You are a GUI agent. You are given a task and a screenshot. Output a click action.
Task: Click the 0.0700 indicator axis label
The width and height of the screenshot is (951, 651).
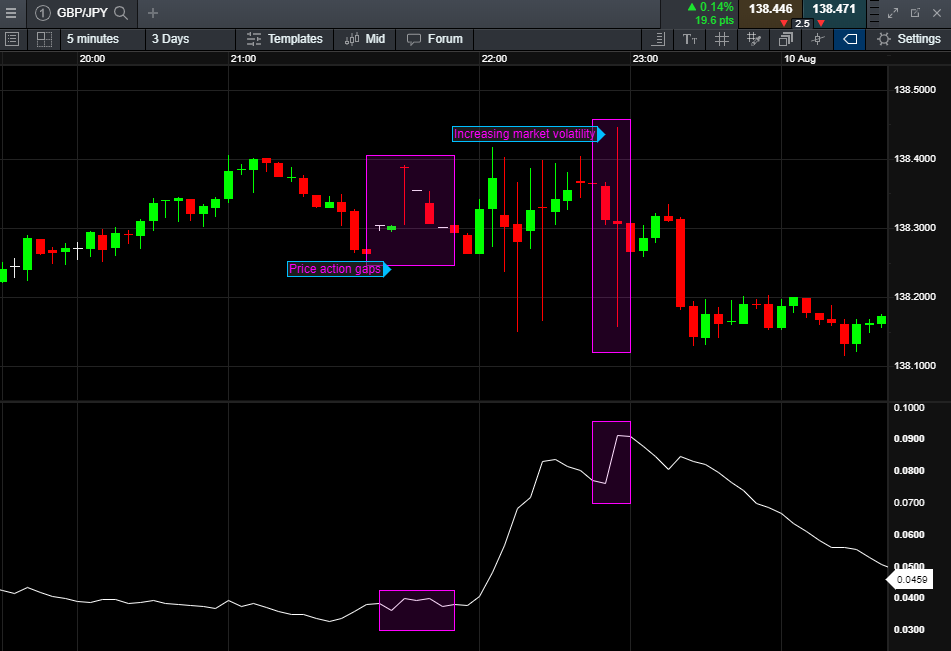pos(909,503)
